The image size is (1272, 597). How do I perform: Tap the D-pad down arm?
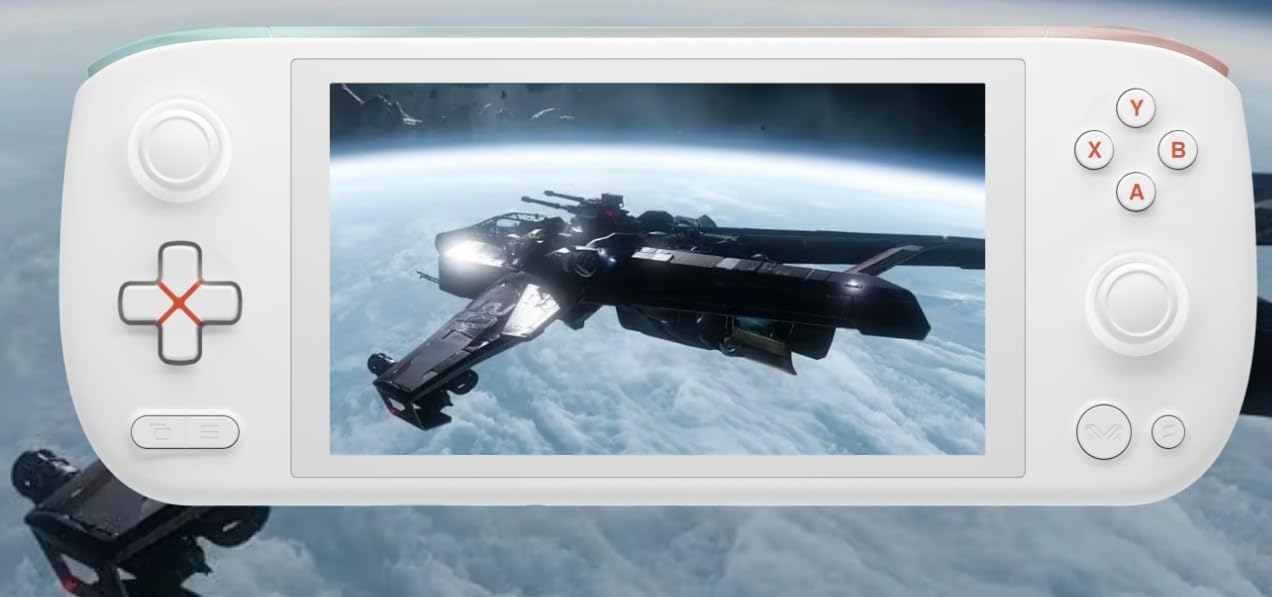(x=180, y=343)
